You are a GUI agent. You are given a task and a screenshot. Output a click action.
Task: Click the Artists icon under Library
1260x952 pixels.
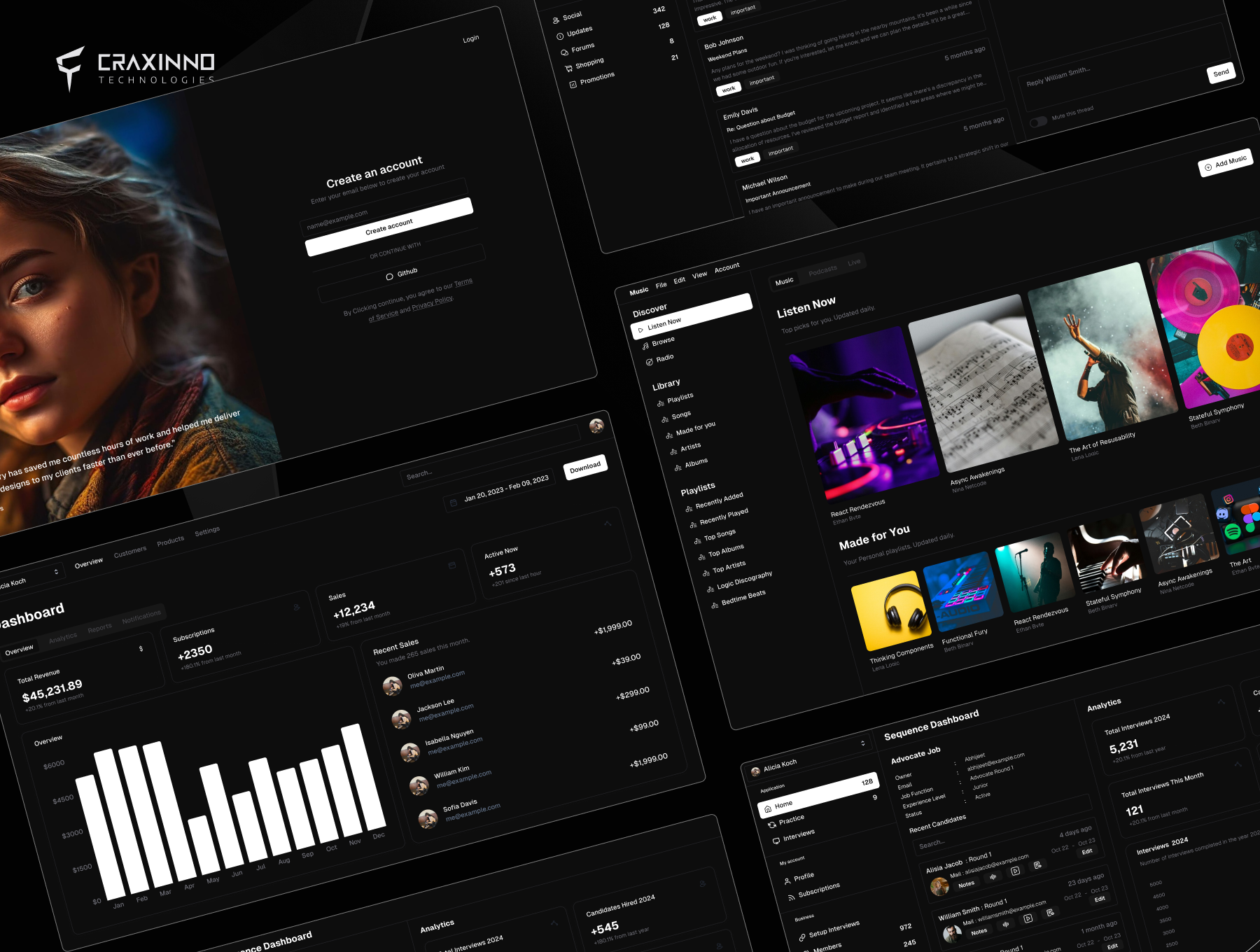point(673,451)
